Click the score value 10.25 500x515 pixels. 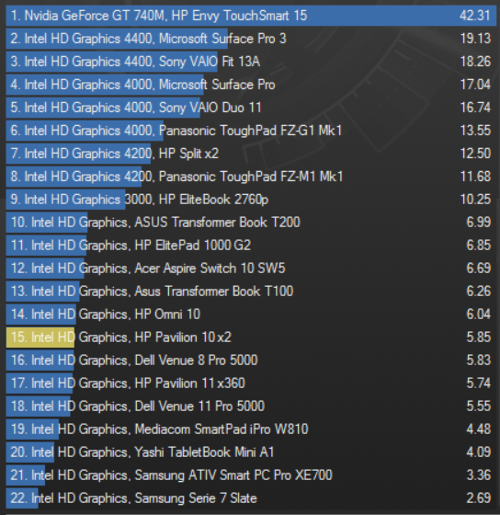475,199
